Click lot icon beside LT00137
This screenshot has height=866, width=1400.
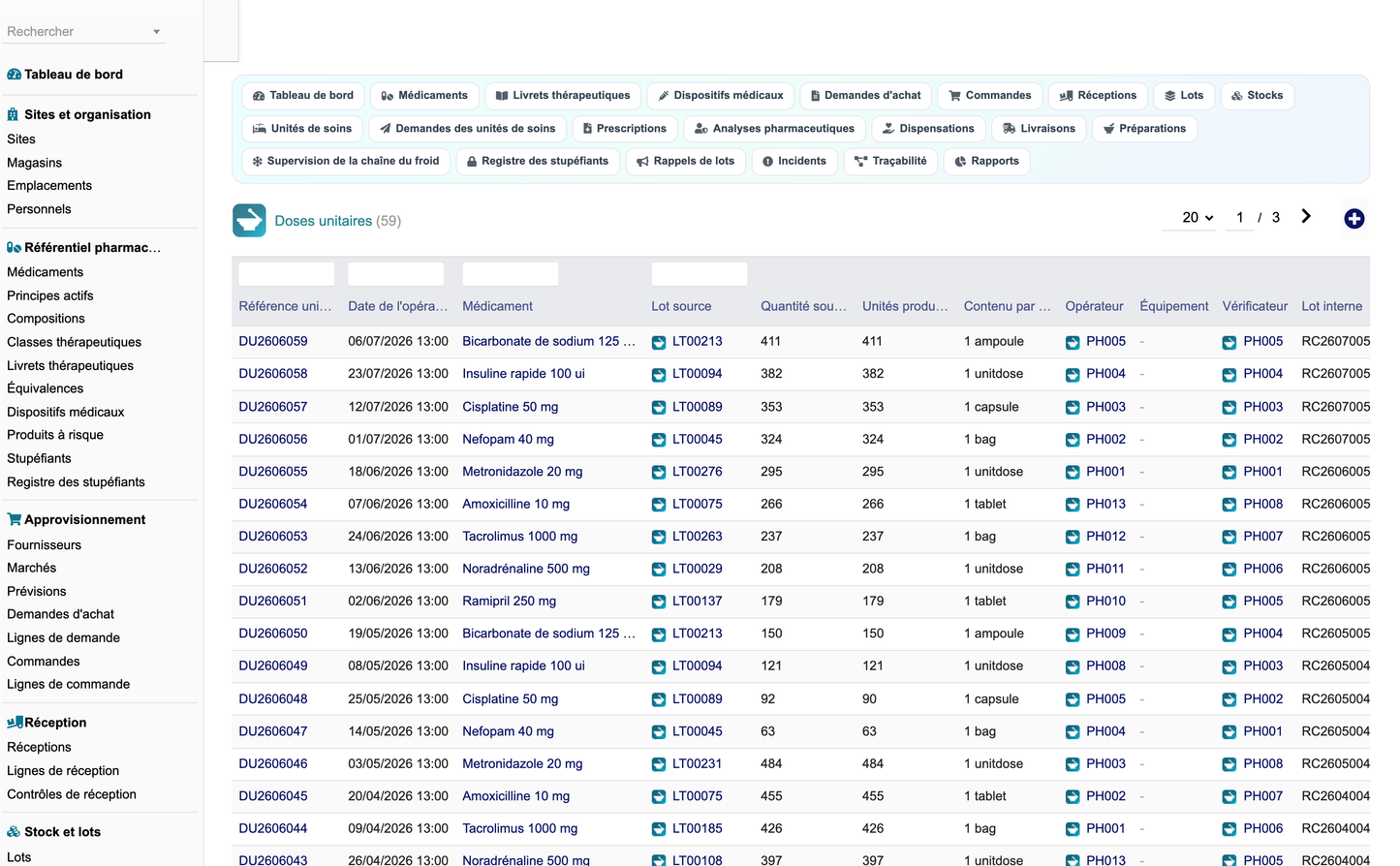[659, 603]
